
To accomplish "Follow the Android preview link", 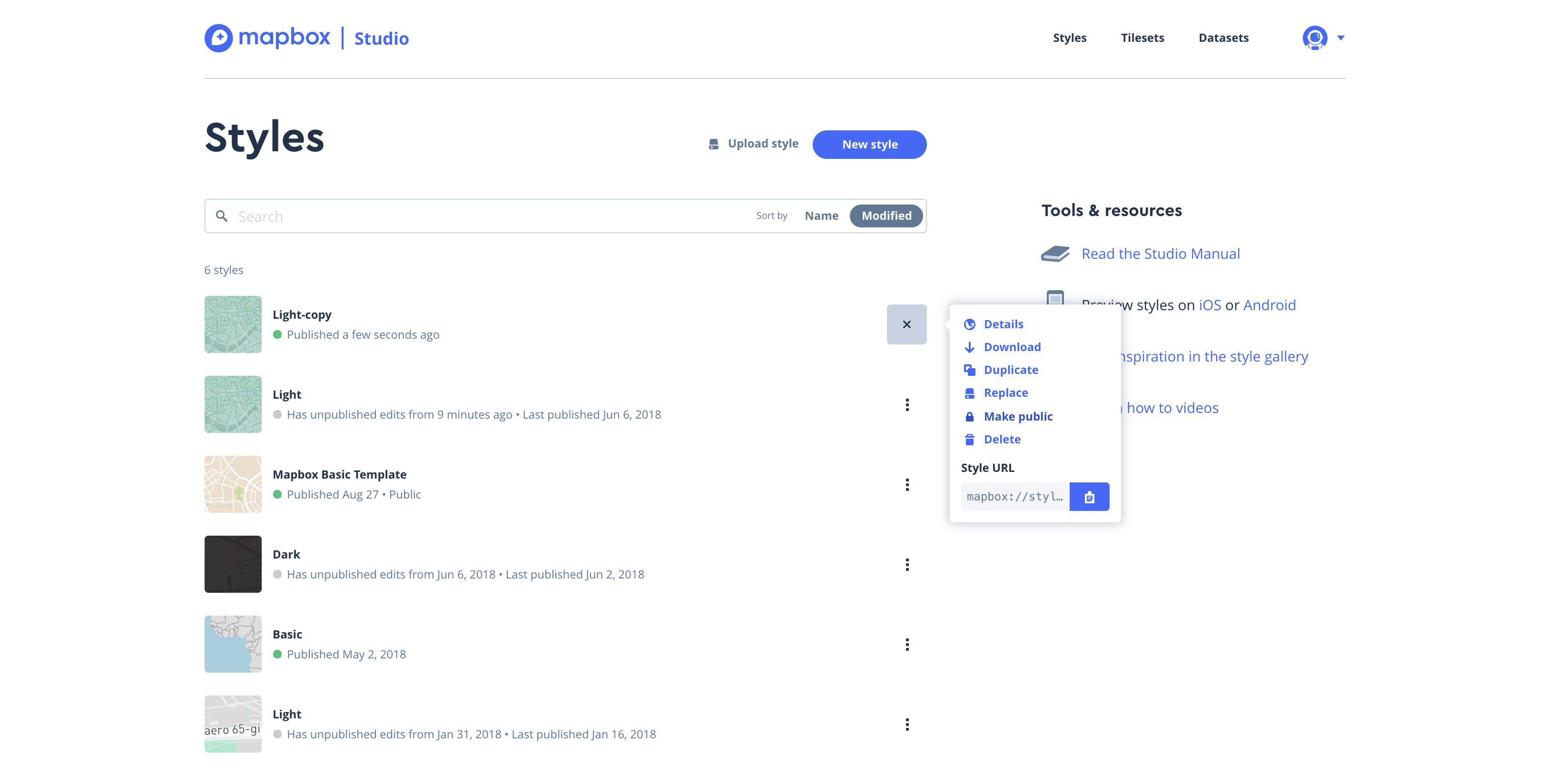I will pos(1270,305).
